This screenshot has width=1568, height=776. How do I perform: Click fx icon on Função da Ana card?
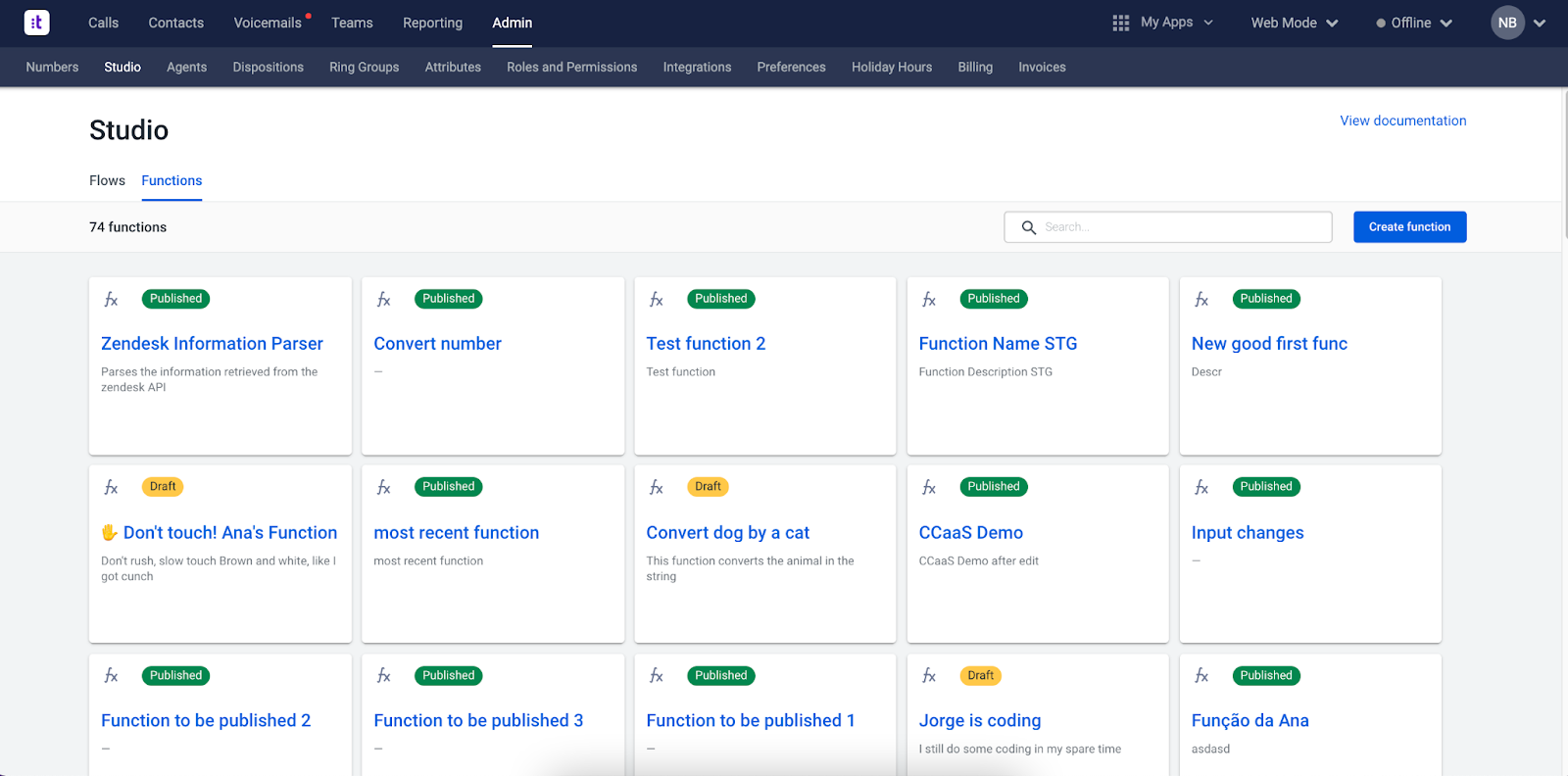click(1201, 676)
